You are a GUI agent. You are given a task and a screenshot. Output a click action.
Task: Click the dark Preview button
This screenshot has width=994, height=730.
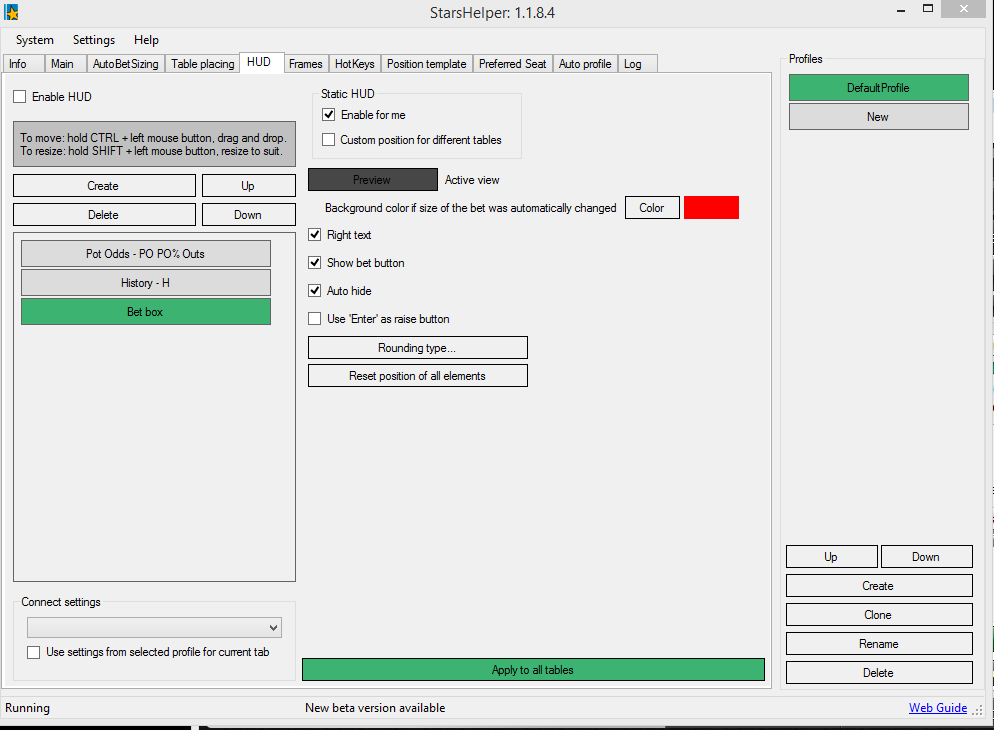tap(373, 179)
